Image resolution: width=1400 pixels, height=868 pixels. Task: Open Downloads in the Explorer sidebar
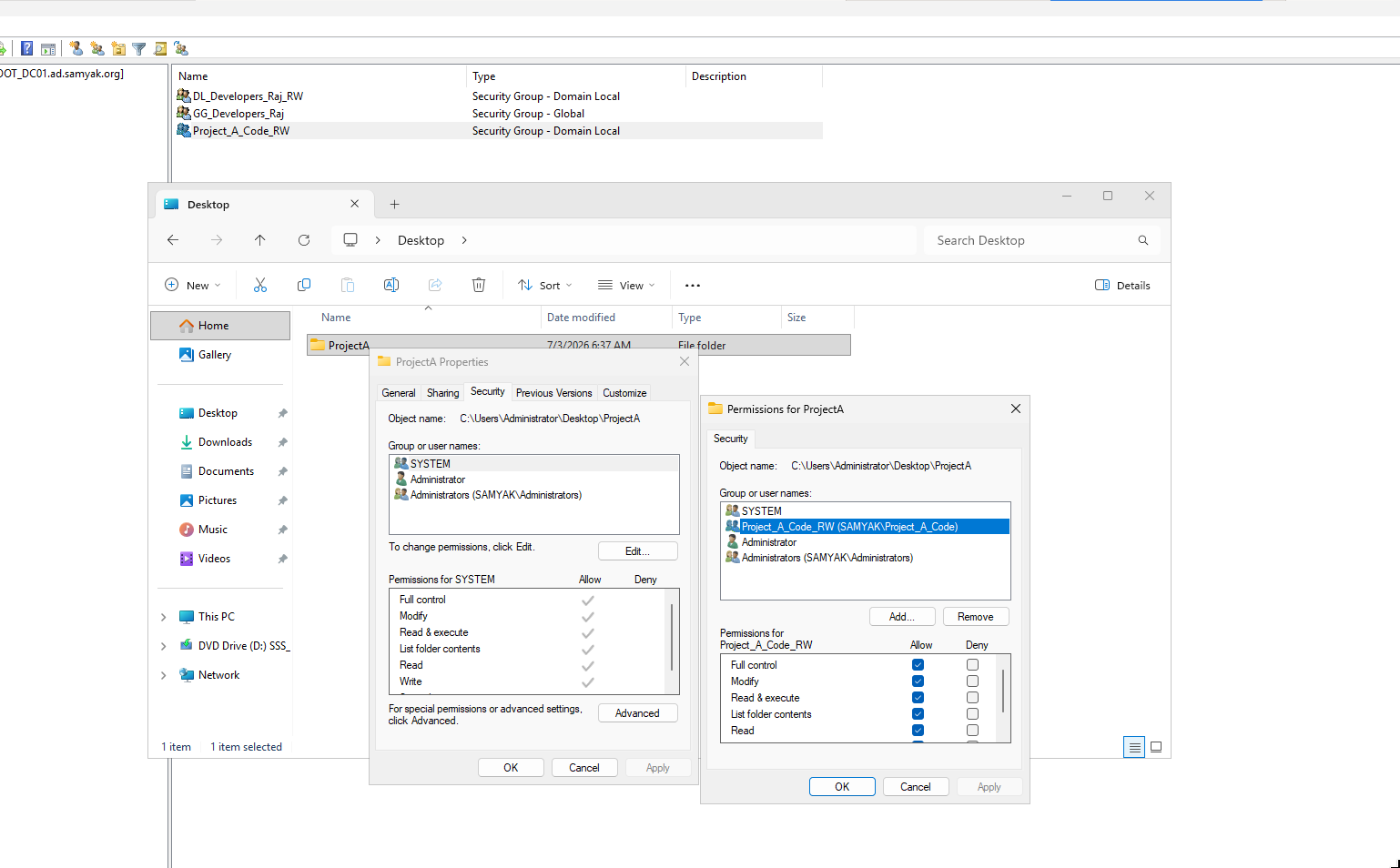coord(226,442)
